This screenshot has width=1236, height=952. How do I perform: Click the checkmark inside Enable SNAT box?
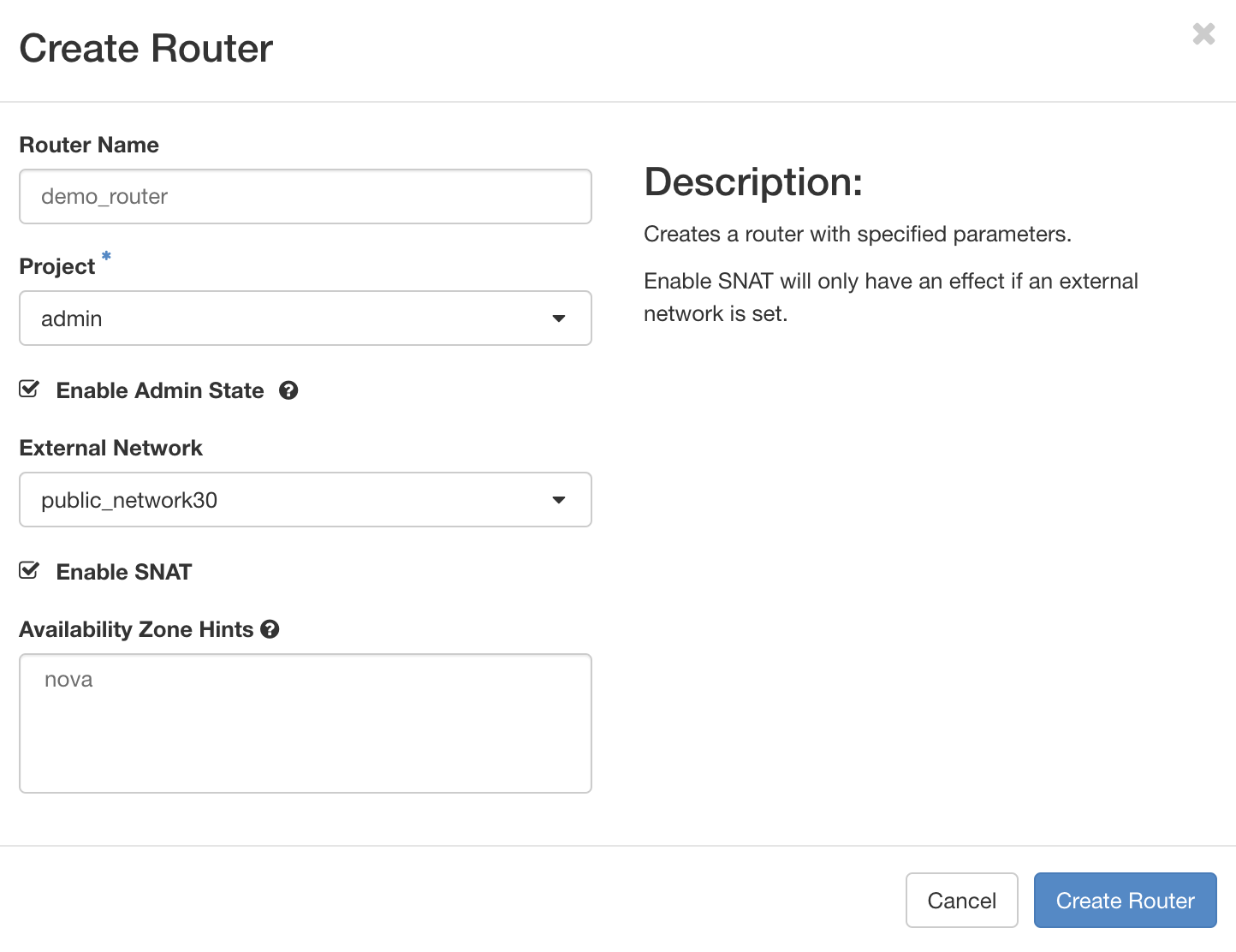(28, 570)
